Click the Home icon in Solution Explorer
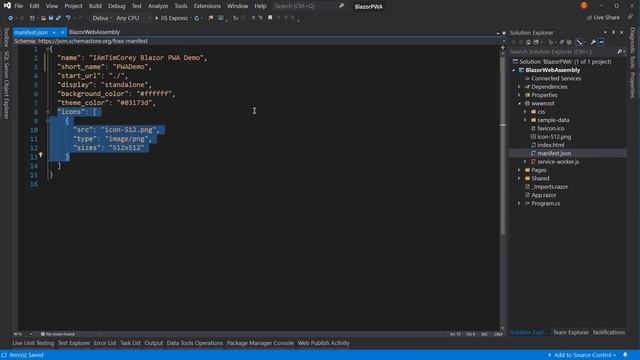This screenshot has height=360, width=640. pyautogui.click(x=528, y=42)
